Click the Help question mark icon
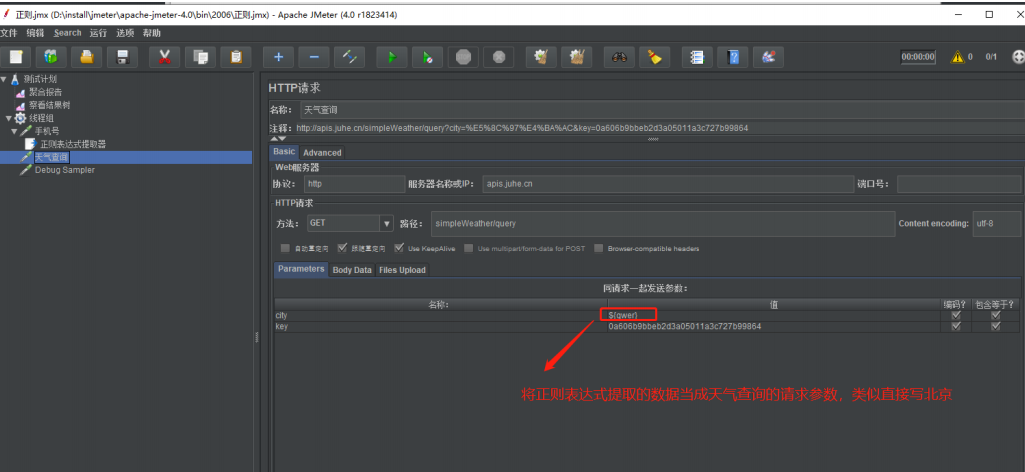The image size is (1025, 472). click(733, 58)
